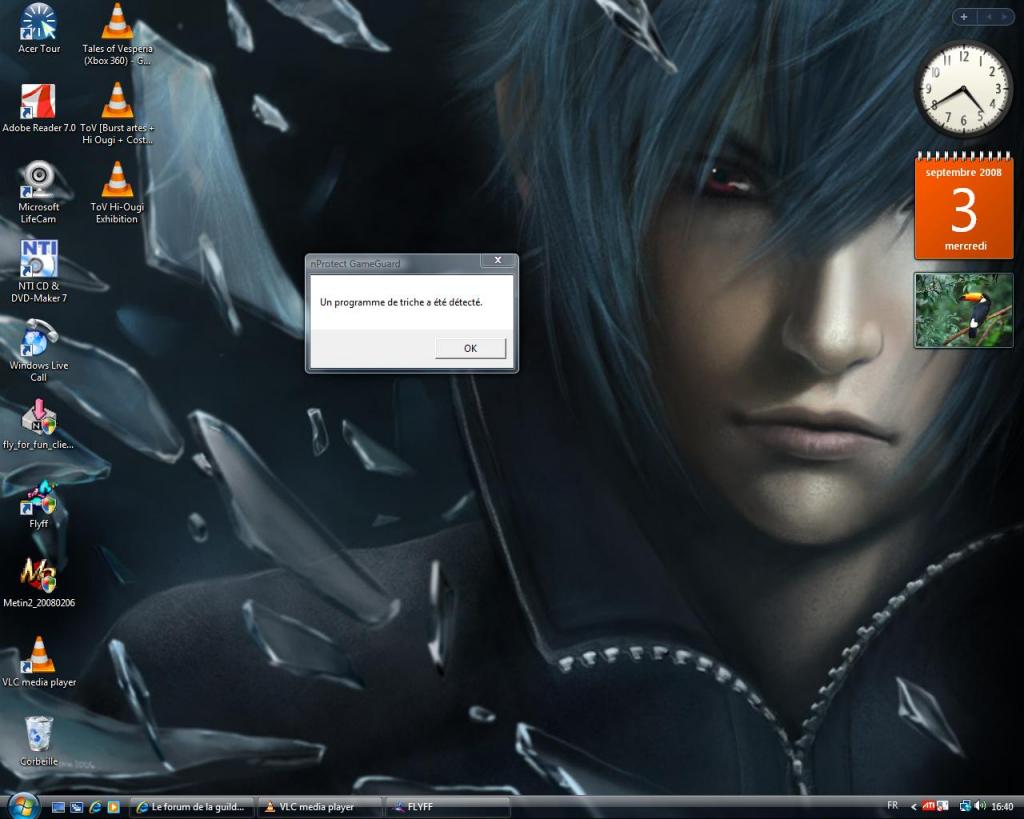Add a gadget with the sidebar plus button

click(963, 17)
